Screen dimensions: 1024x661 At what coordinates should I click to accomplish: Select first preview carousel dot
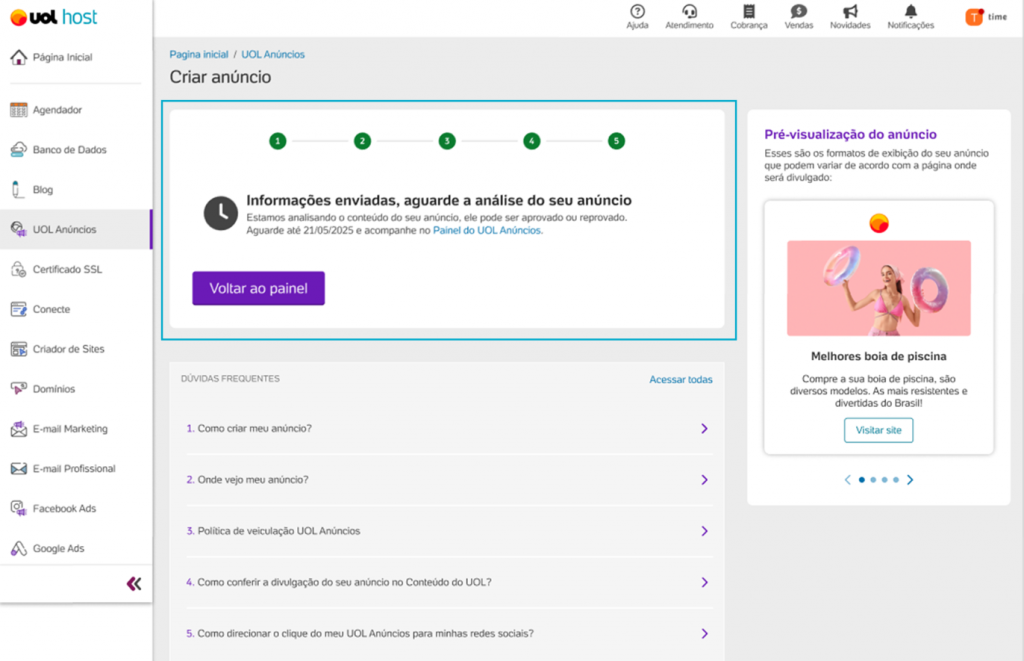(x=861, y=479)
